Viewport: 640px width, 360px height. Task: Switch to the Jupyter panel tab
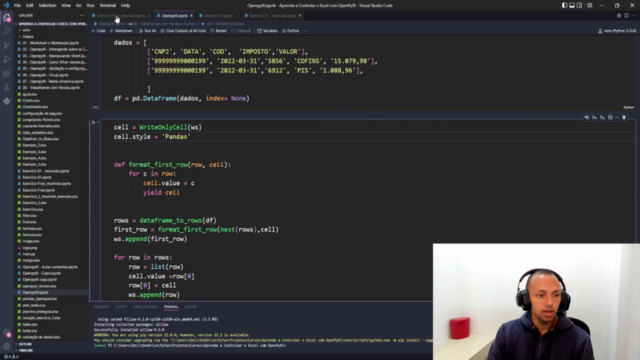pyautogui.click(x=191, y=307)
